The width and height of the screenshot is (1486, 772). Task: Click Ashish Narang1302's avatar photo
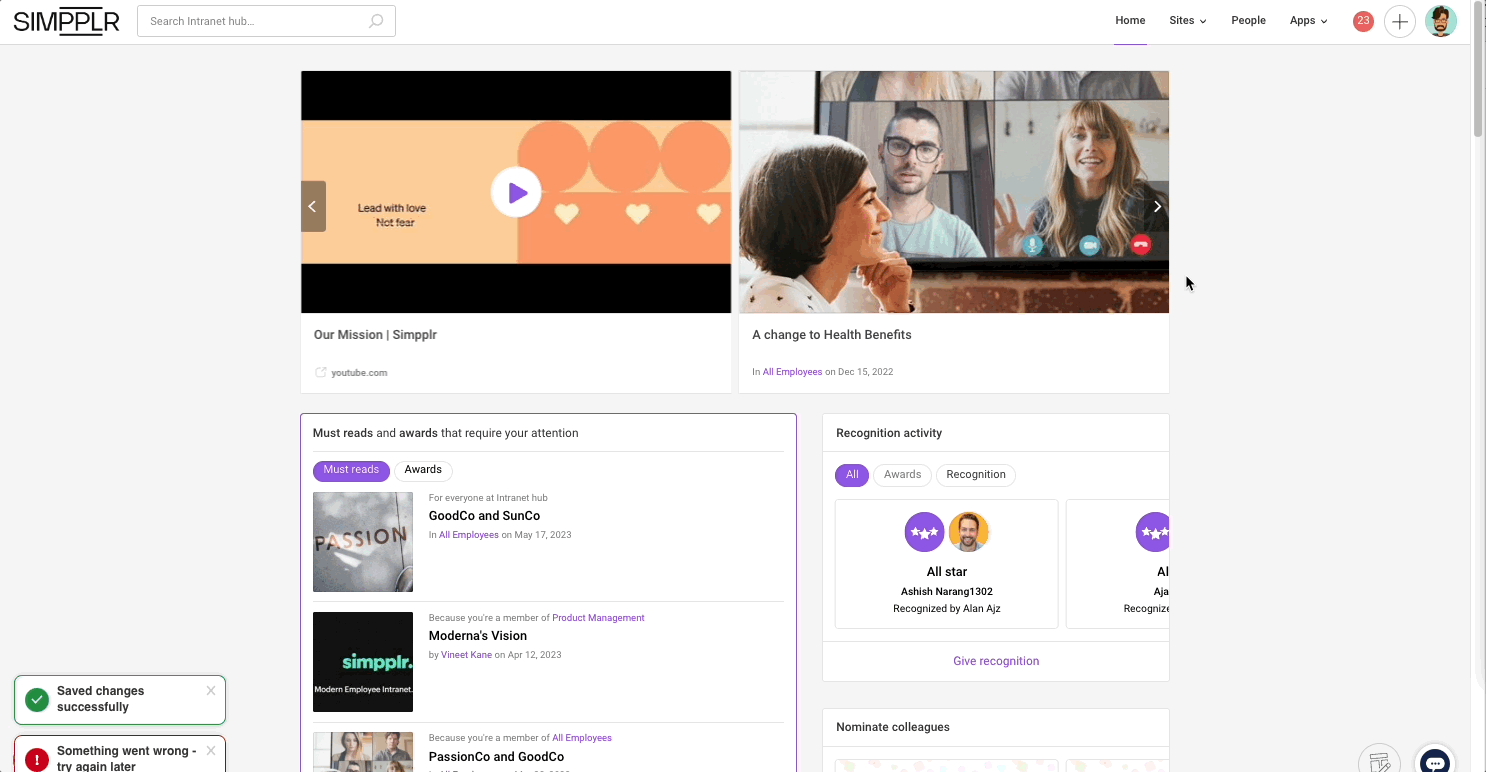[968, 532]
